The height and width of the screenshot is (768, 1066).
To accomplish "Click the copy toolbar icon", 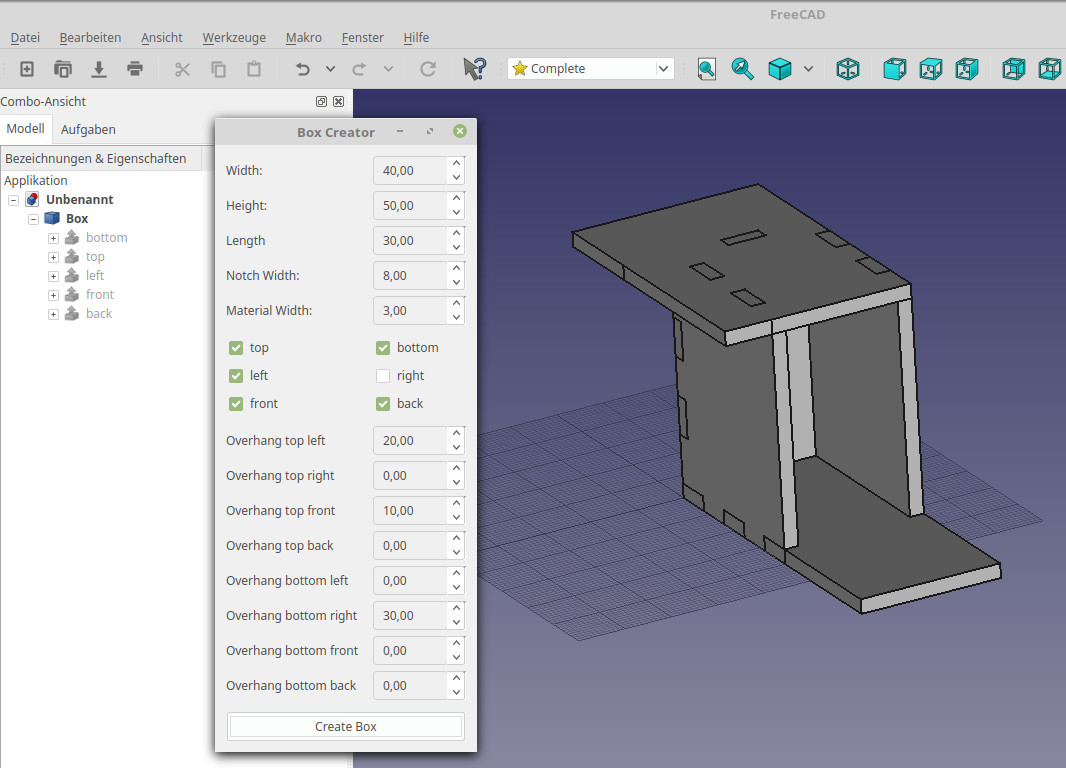I will [x=218, y=69].
